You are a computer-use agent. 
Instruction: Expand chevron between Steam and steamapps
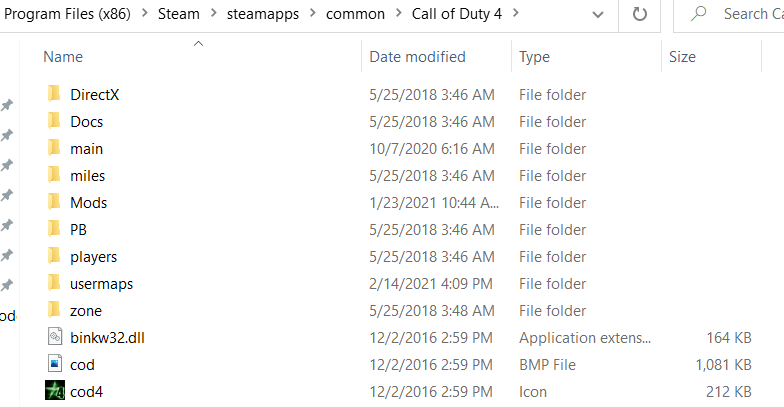pos(214,14)
